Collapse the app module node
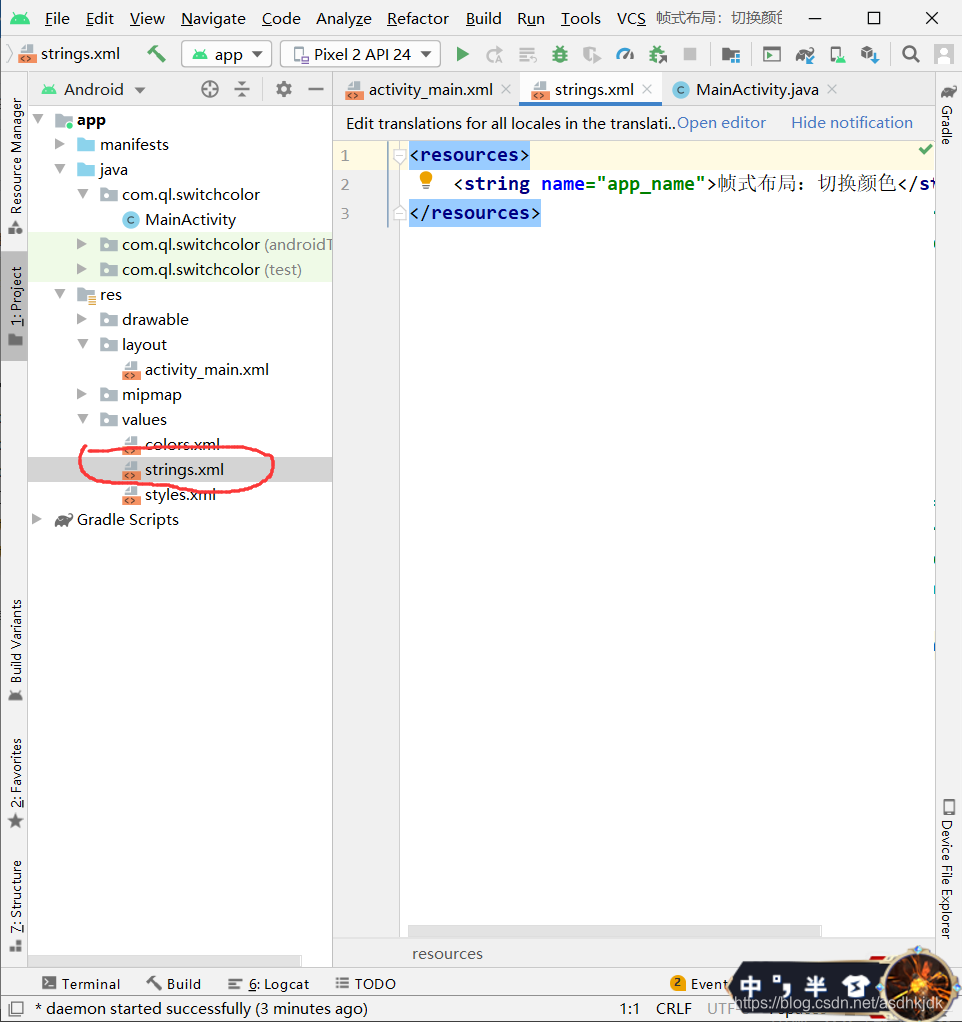Screen dimensions: 962x1022 tap(39, 119)
